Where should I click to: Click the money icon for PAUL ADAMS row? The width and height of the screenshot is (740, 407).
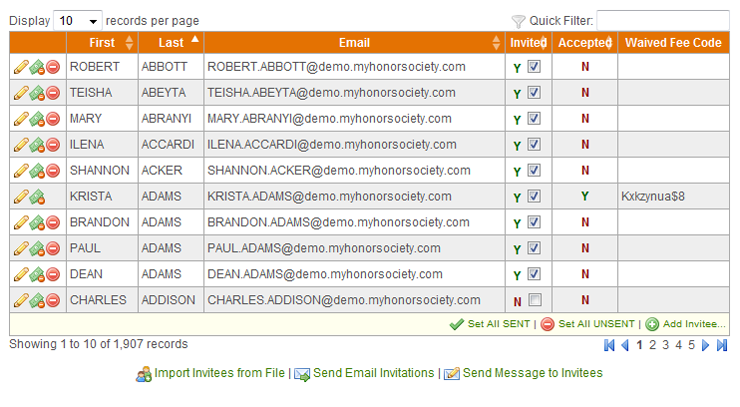tap(37, 248)
